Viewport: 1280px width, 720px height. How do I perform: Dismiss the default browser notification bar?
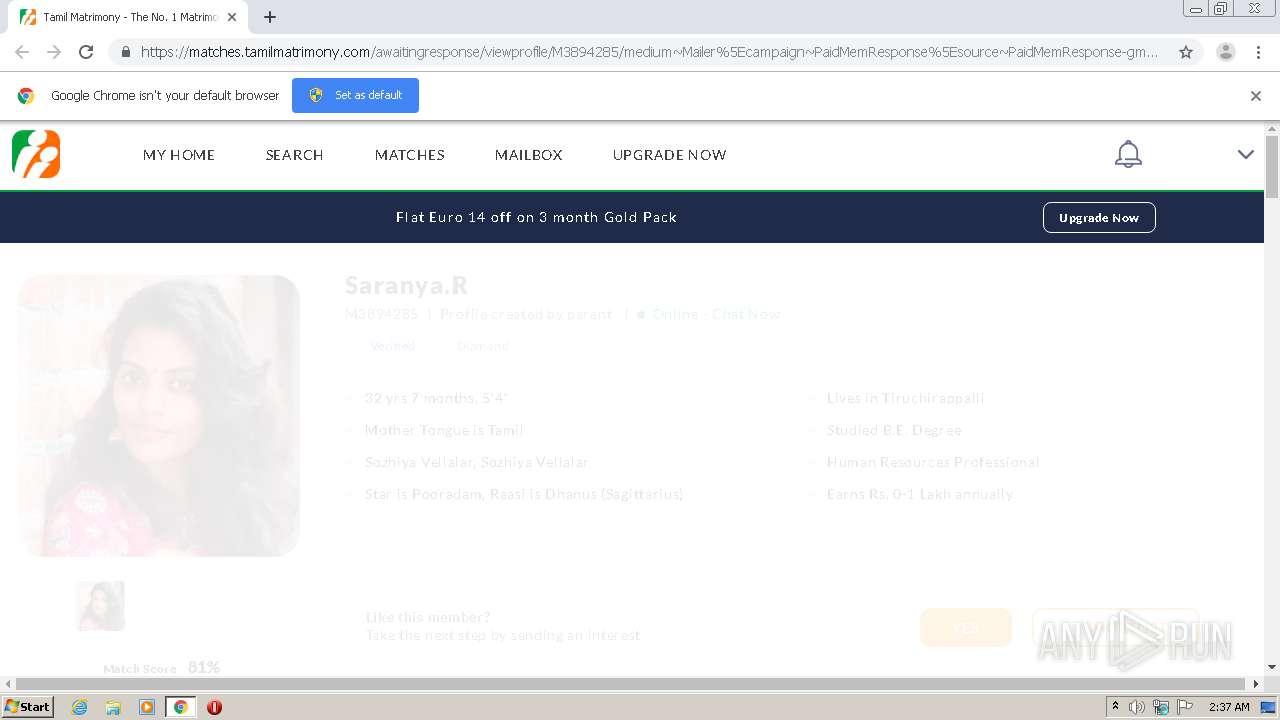coord(1256,96)
